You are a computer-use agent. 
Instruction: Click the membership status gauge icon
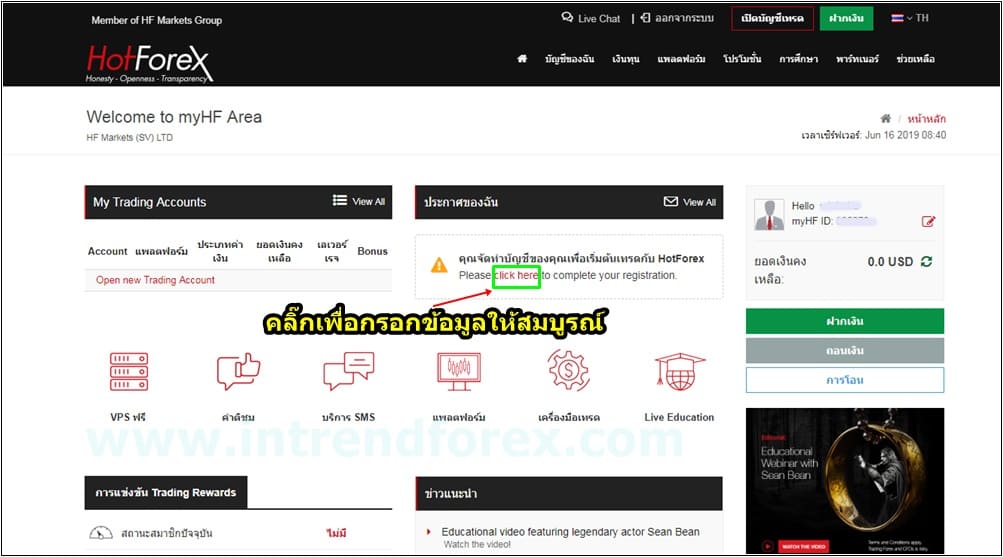tap(100, 533)
